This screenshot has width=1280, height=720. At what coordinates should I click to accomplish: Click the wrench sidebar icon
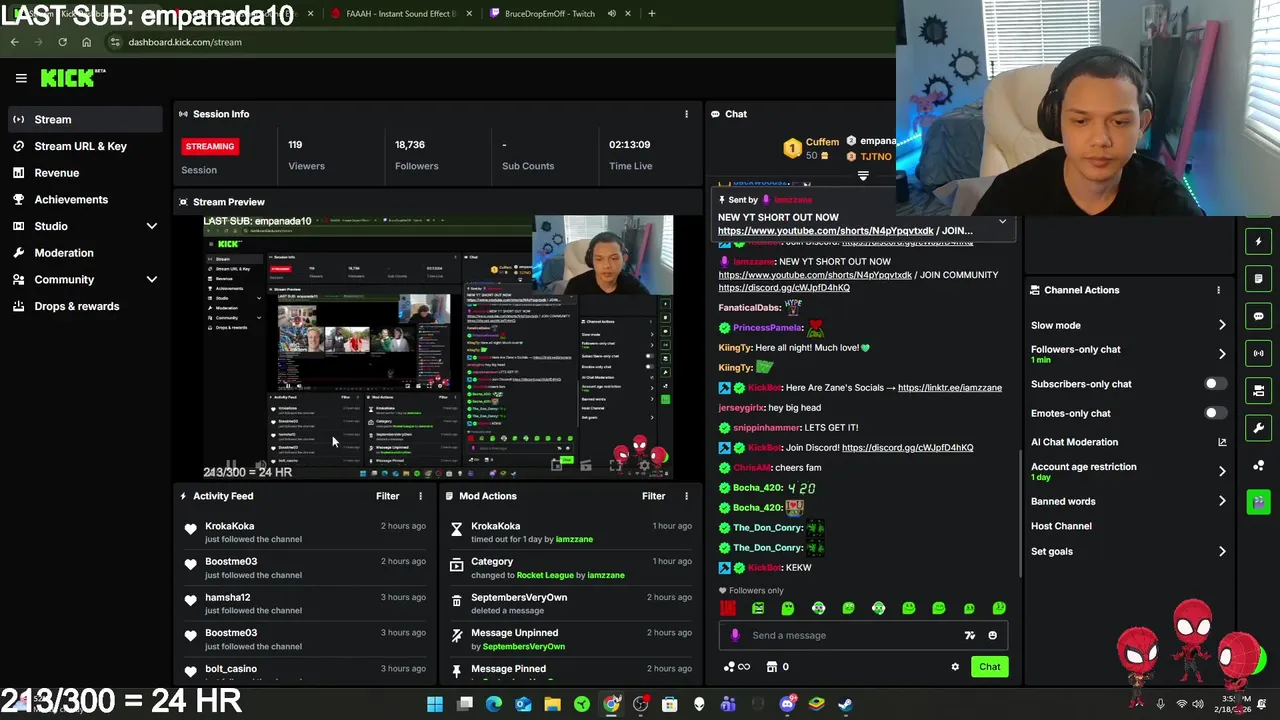[x=1259, y=428]
